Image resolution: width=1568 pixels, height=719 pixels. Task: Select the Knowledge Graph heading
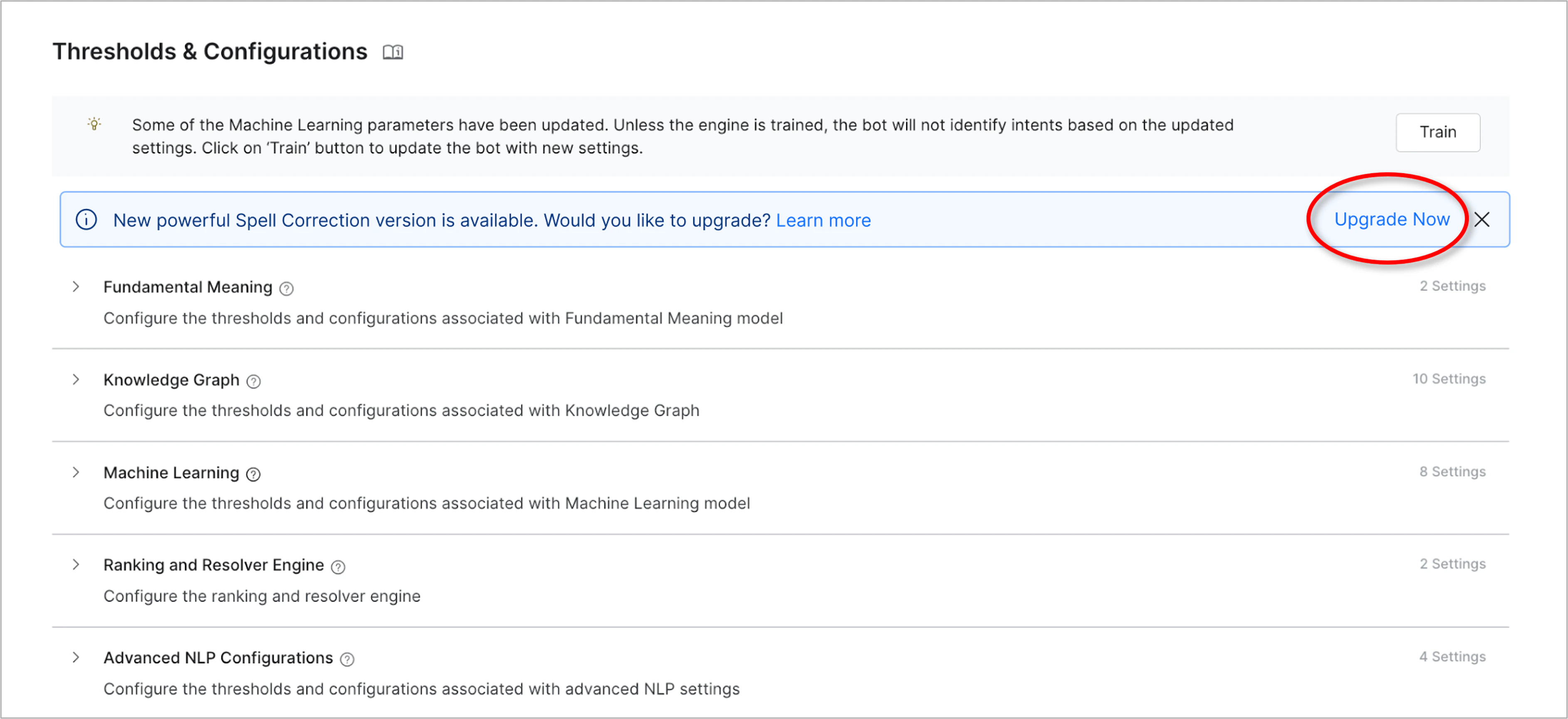pos(171,380)
